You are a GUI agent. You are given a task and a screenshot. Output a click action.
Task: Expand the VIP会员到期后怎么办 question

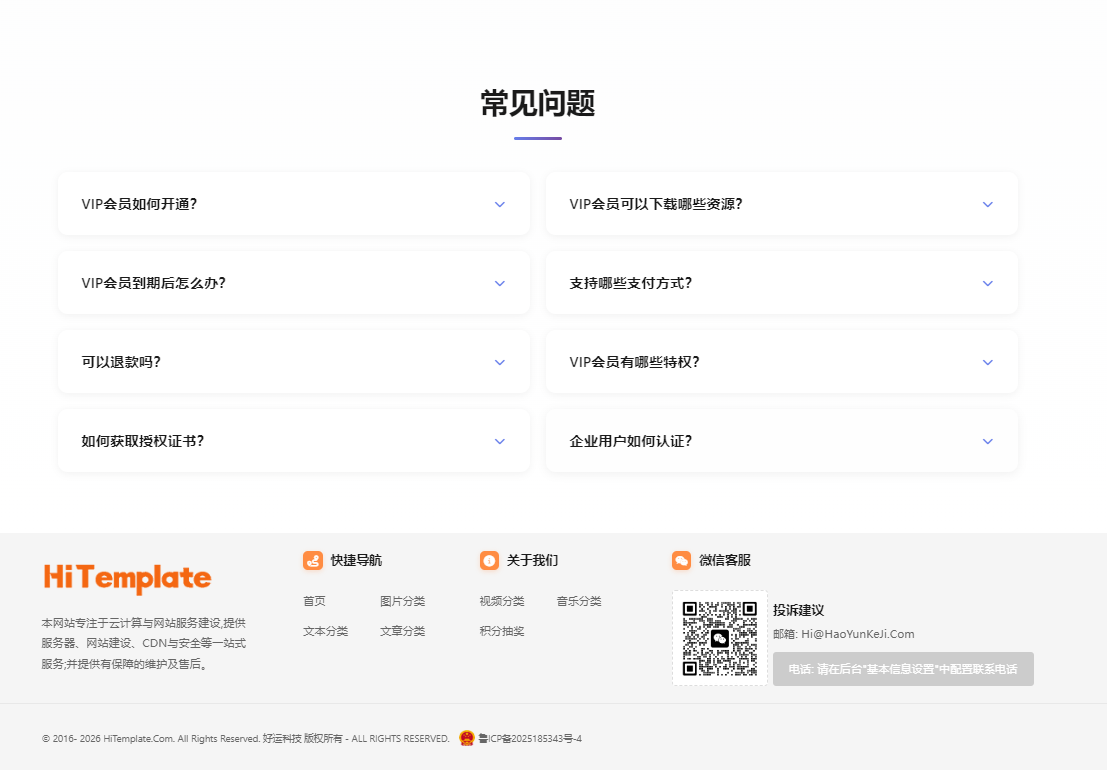(294, 282)
